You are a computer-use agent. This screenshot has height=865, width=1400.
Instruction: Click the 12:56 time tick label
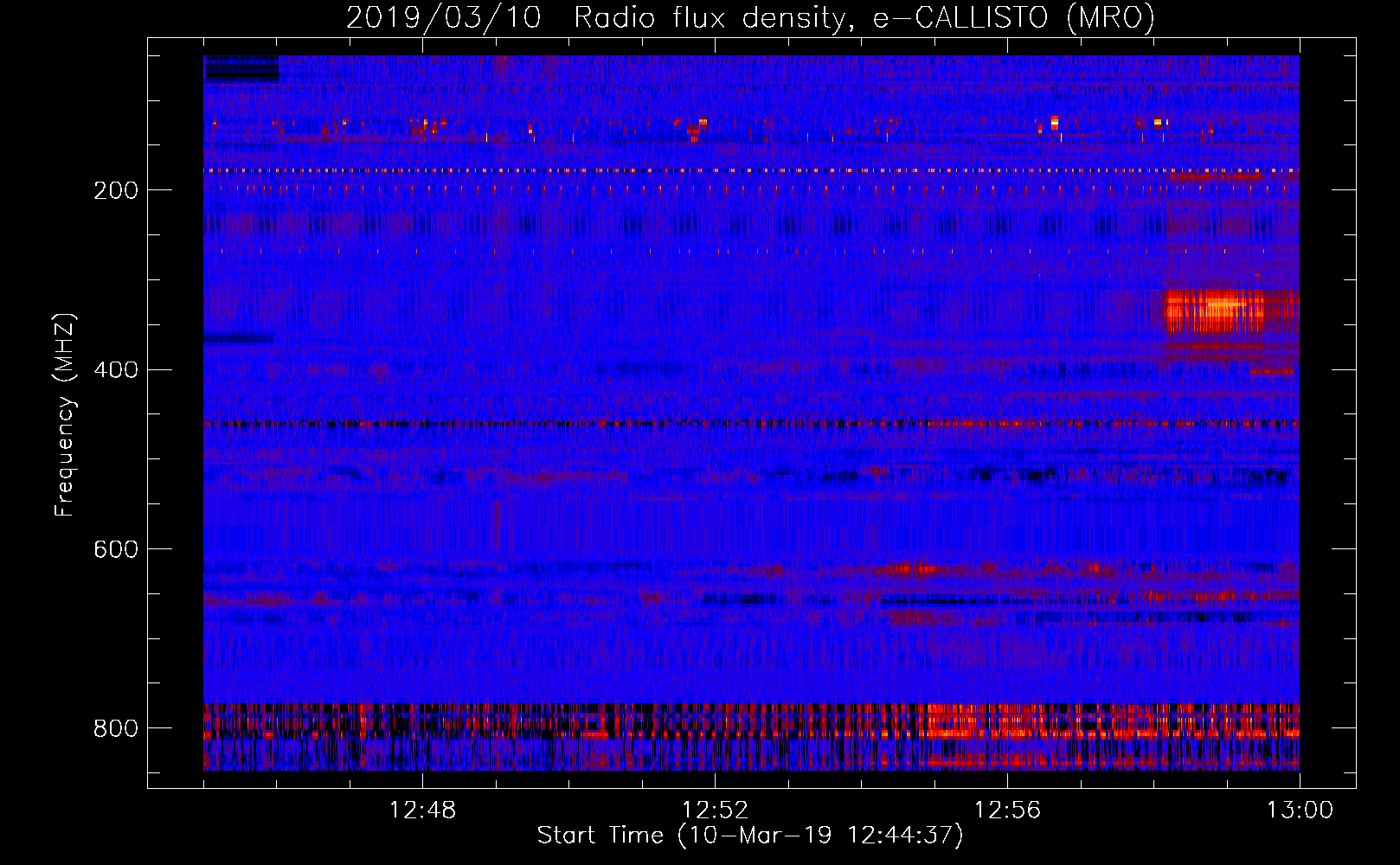1007,811
